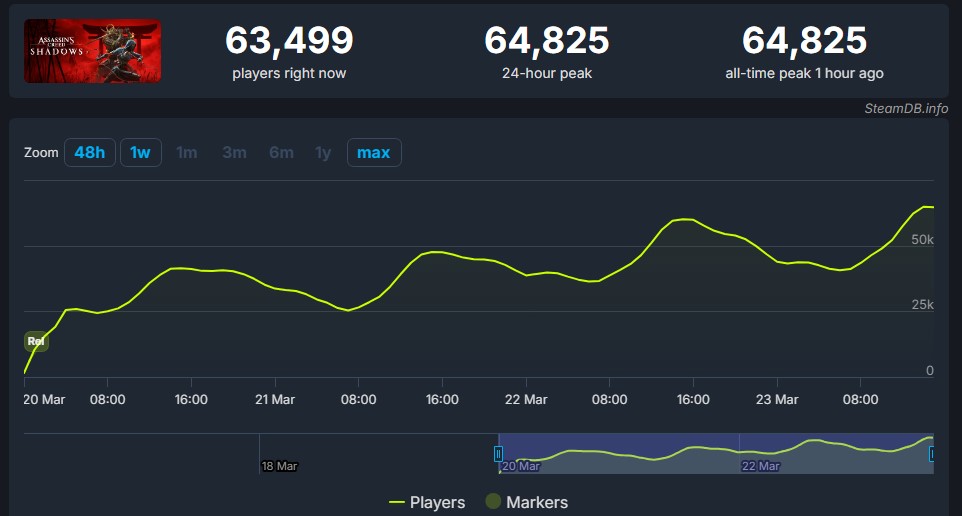Select the 48h zoom range
Viewport: 962px width, 516px height.
[90, 152]
